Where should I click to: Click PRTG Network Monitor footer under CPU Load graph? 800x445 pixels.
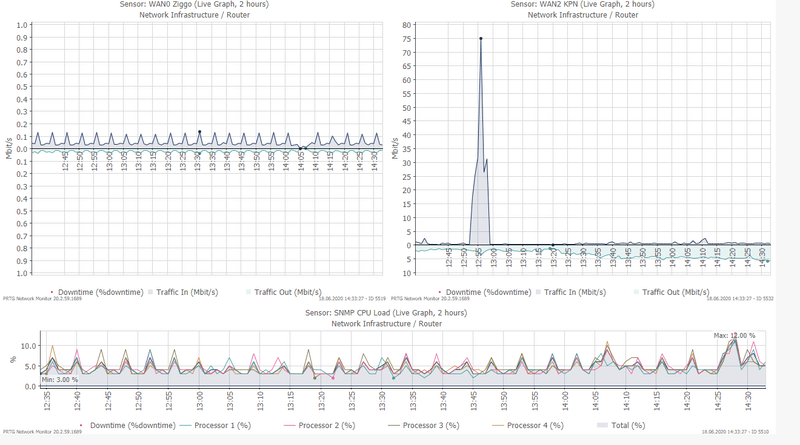click(42, 432)
